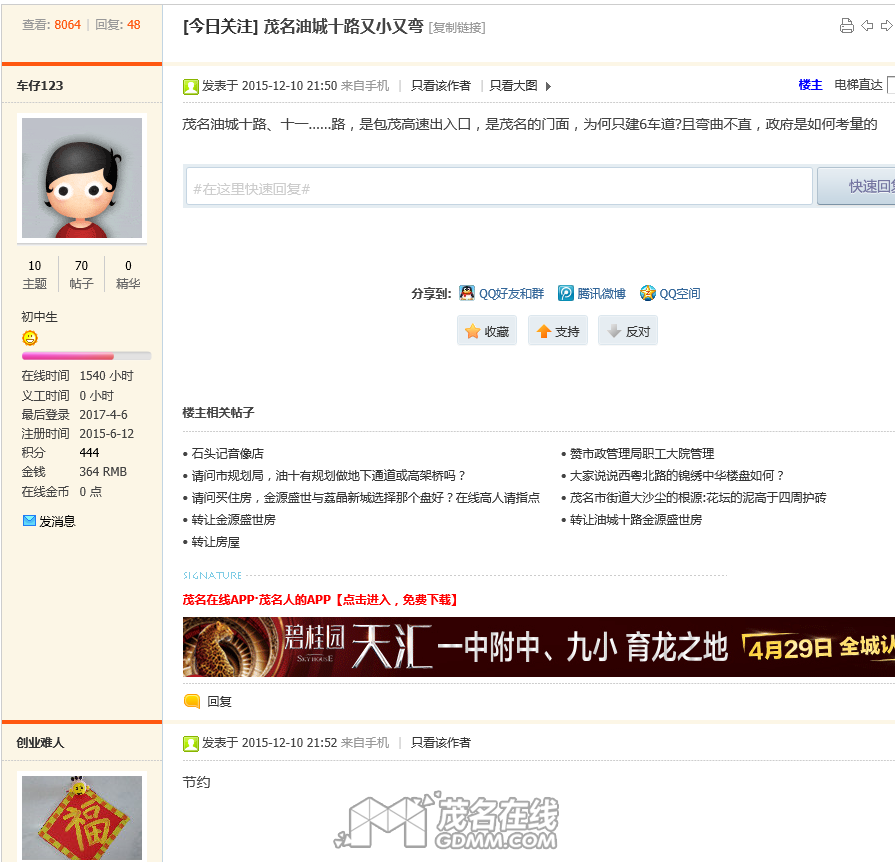Open related post 赞市政管理局职工大院管理

tap(642, 453)
